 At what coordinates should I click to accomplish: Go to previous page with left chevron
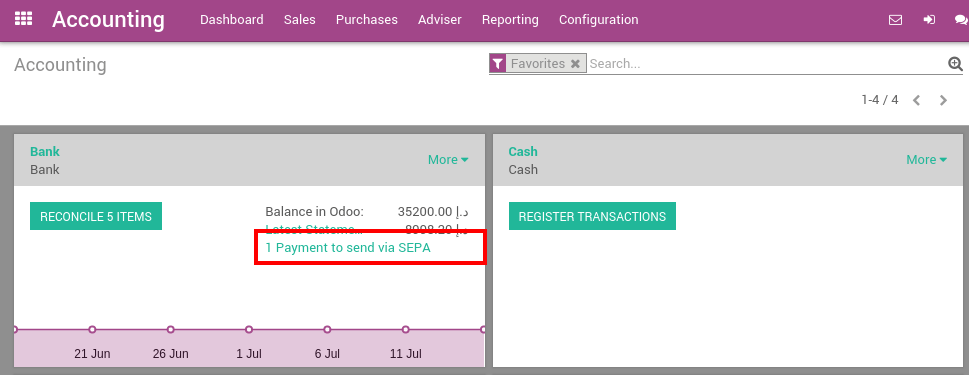[916, 100]
